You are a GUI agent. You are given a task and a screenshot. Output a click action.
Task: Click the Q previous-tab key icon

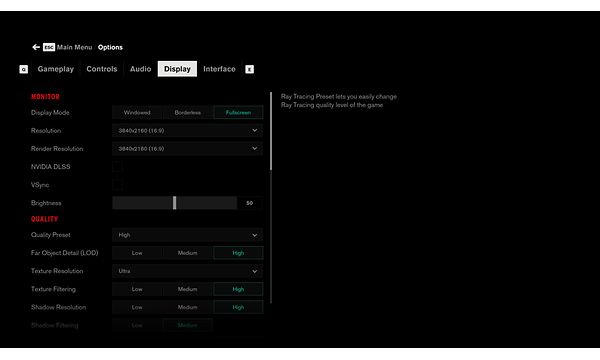coord(24,69)
